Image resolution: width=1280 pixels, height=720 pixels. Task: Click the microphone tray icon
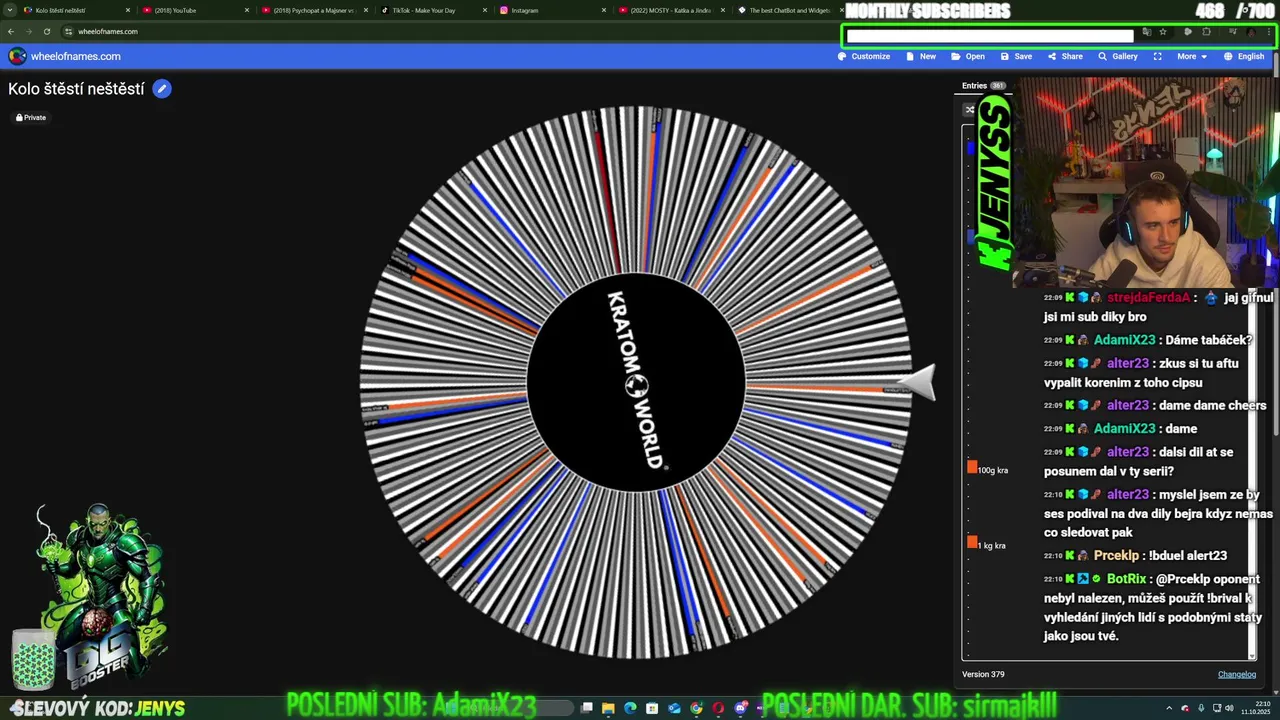pyautogui.click(x=1201, y=708)
